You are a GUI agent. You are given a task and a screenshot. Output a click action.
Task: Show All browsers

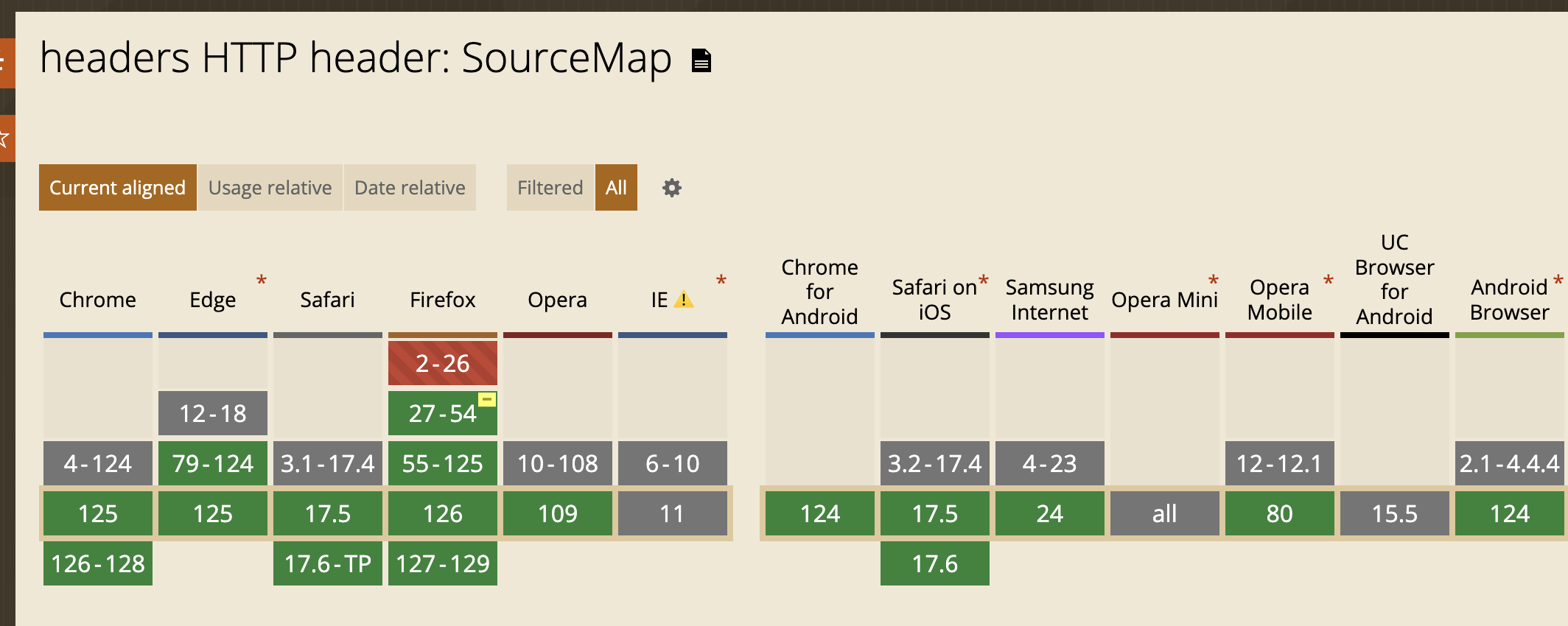616,188
